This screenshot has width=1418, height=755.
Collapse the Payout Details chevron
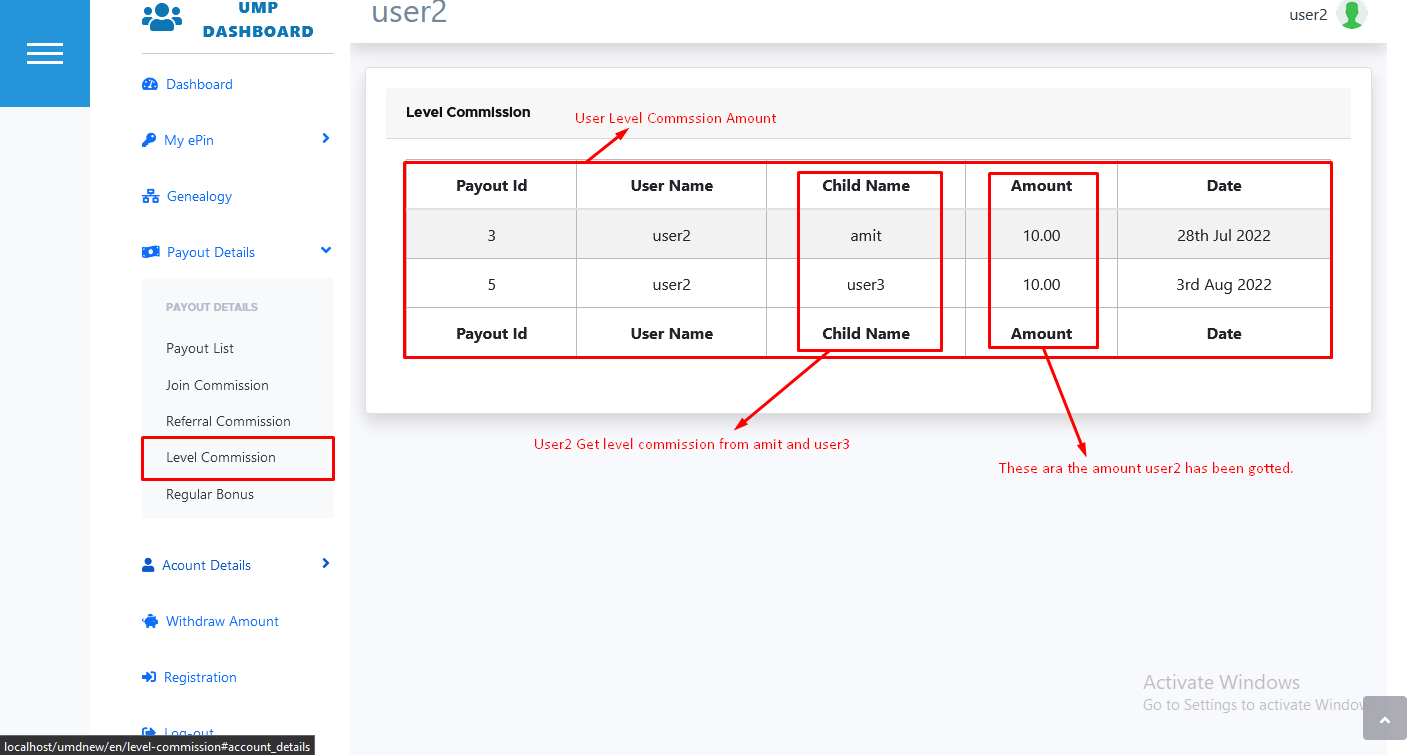[325, 251]
